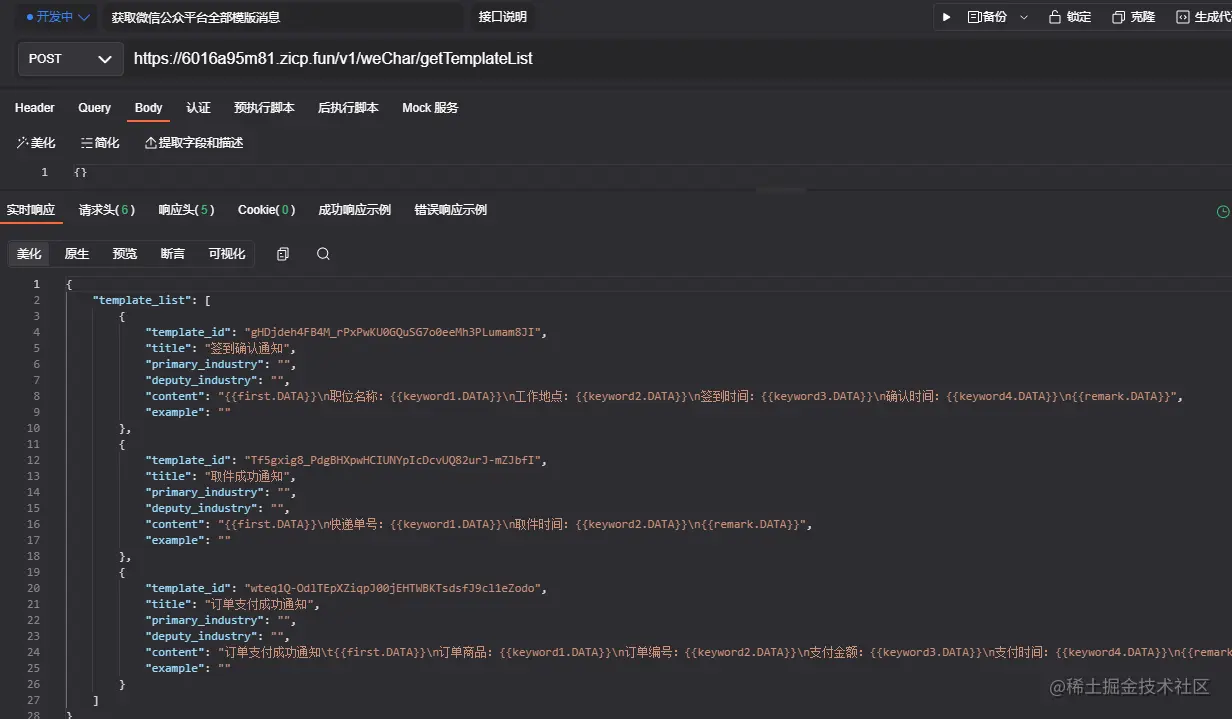Click the content value on response line 16

pos(513,524)
